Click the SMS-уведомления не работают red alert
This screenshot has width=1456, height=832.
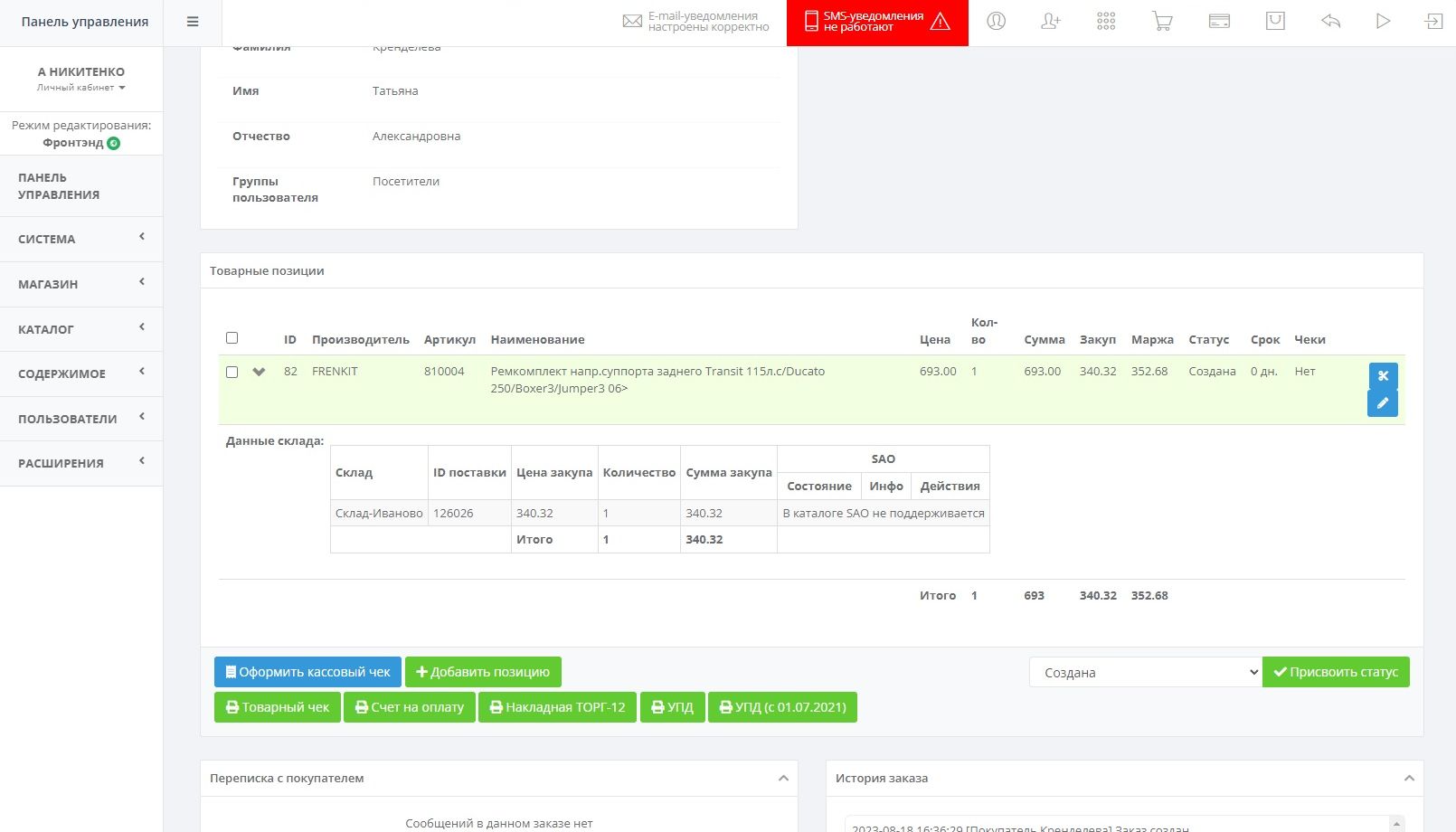[876, 23]
